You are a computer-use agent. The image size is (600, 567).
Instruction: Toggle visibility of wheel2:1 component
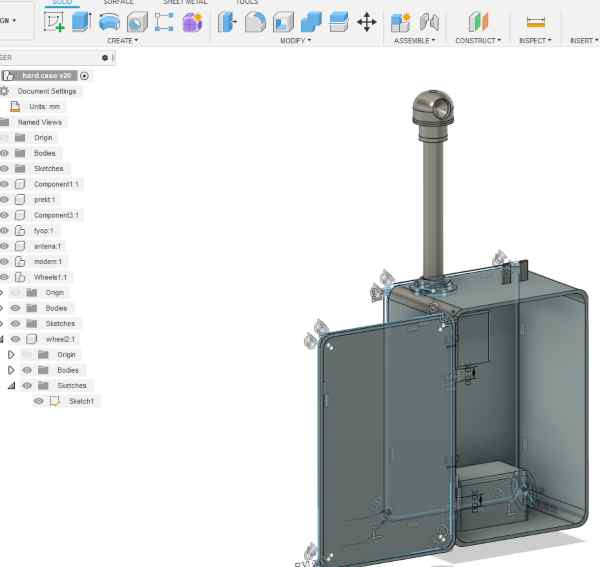[x=15, y=339]
